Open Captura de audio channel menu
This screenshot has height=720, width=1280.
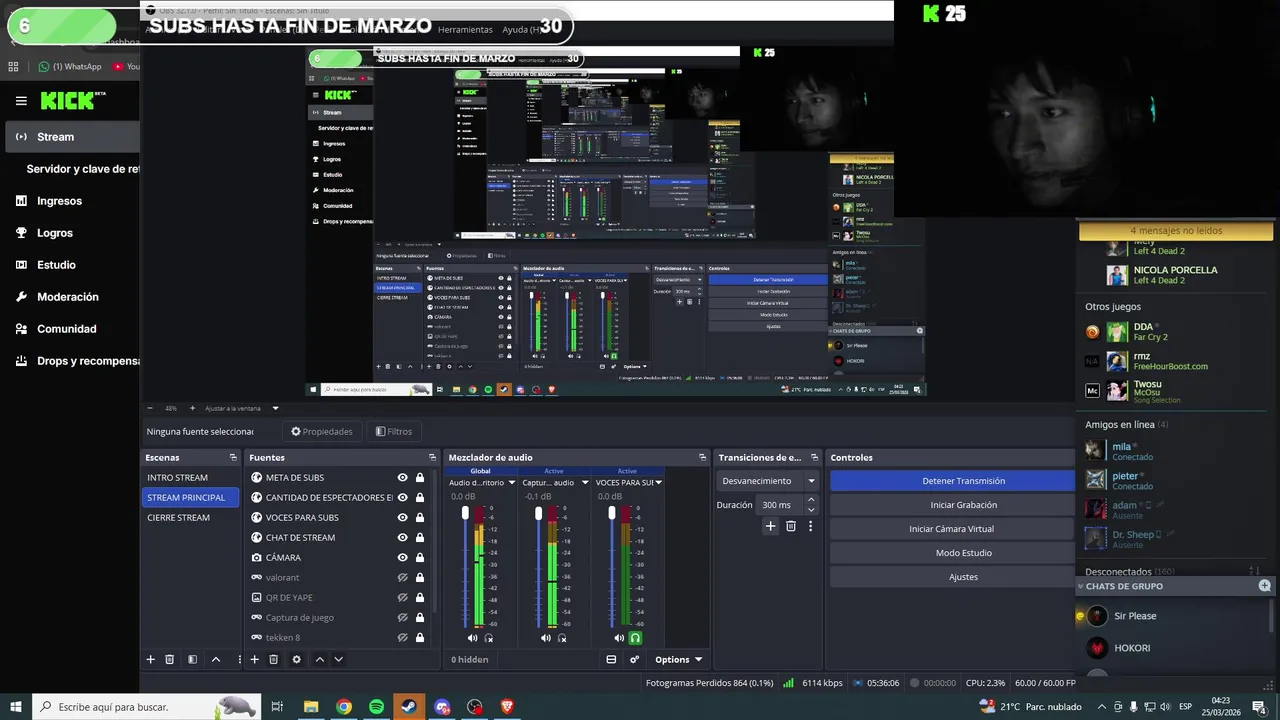pos(585,483)
